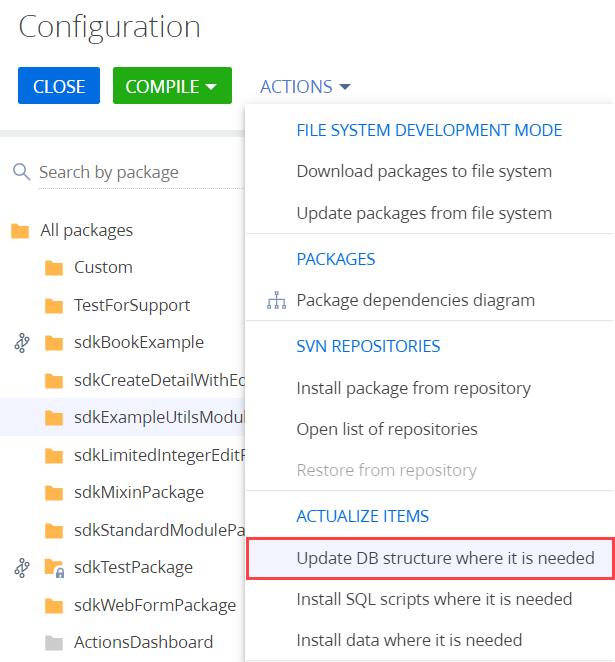The image size is (615, 662).
Task: Click the blue CLOSE button
Action: (x=59, y=85)
